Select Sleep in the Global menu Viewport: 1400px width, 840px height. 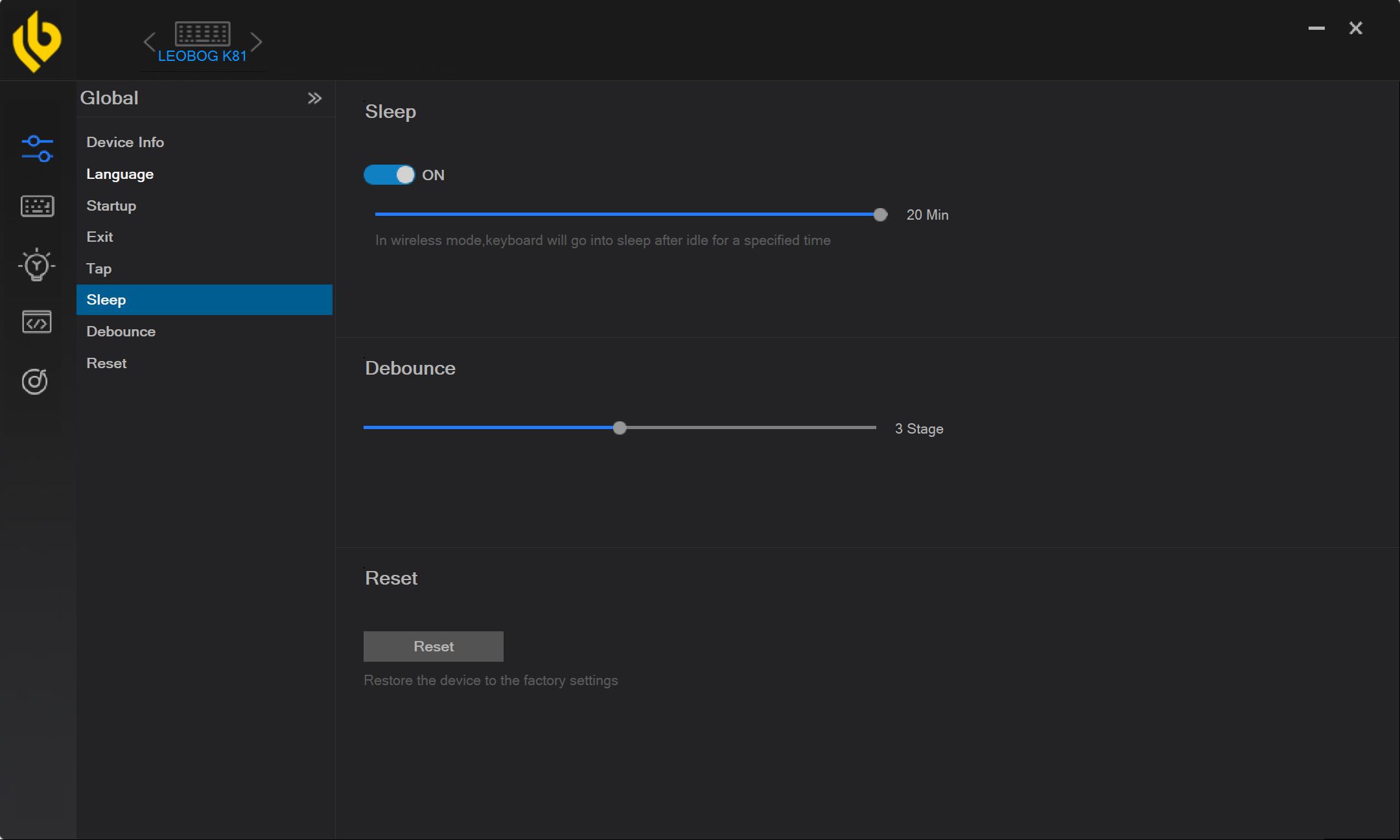(x=204, y=299)
